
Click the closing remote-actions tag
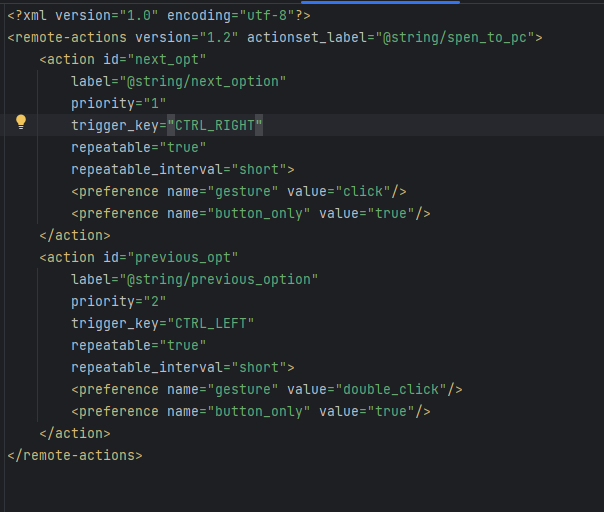pos(75,455)
